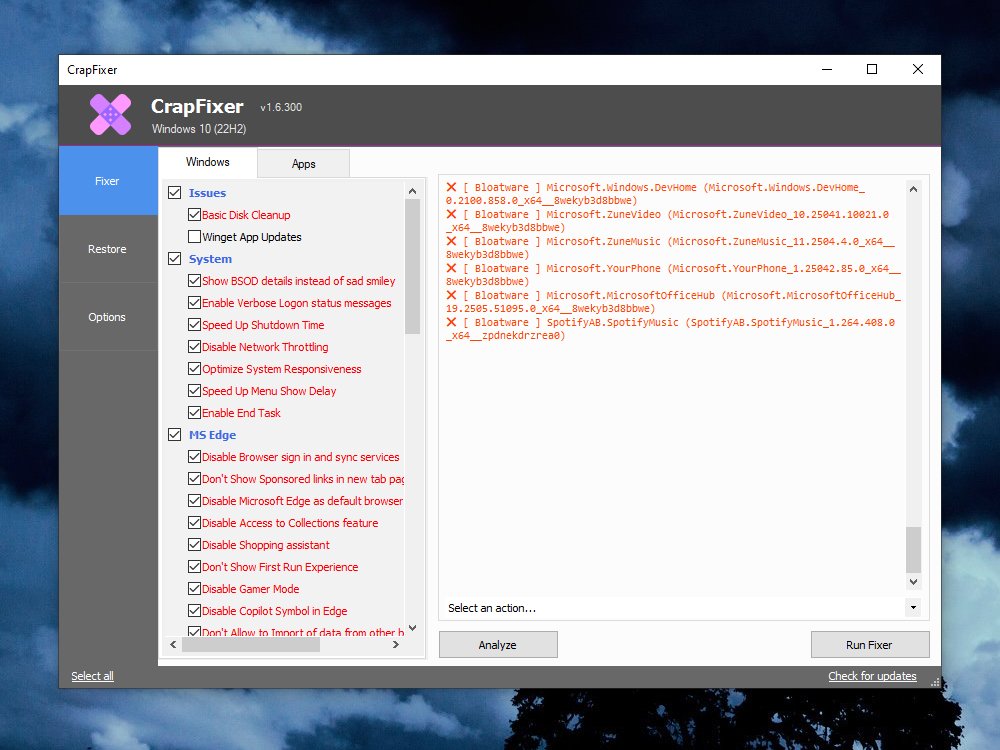Uncheck Disable Microsoft Edge as default browser

[x=195, y=501]
